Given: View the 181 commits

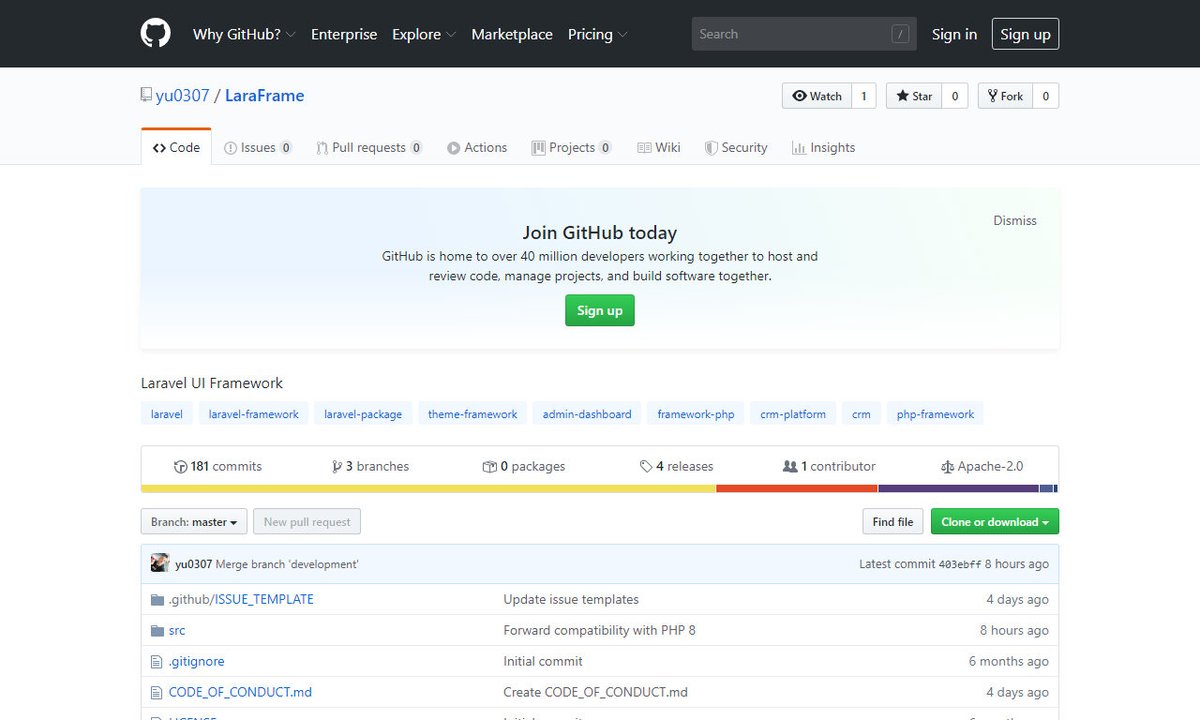Looking at the screenshot, I should (x=218, y=466).
